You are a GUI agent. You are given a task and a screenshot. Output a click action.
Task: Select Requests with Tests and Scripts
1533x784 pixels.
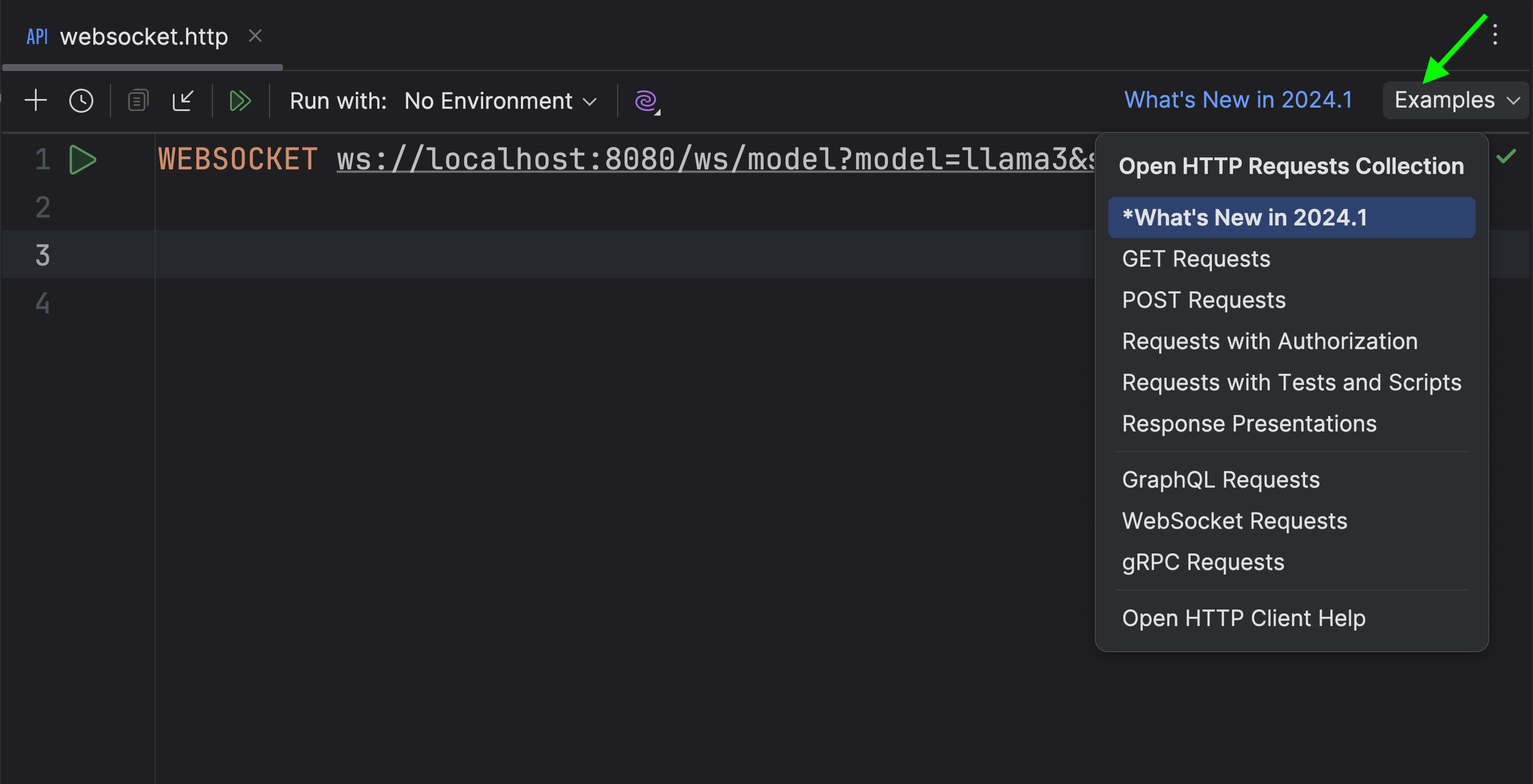[1291, 382]
